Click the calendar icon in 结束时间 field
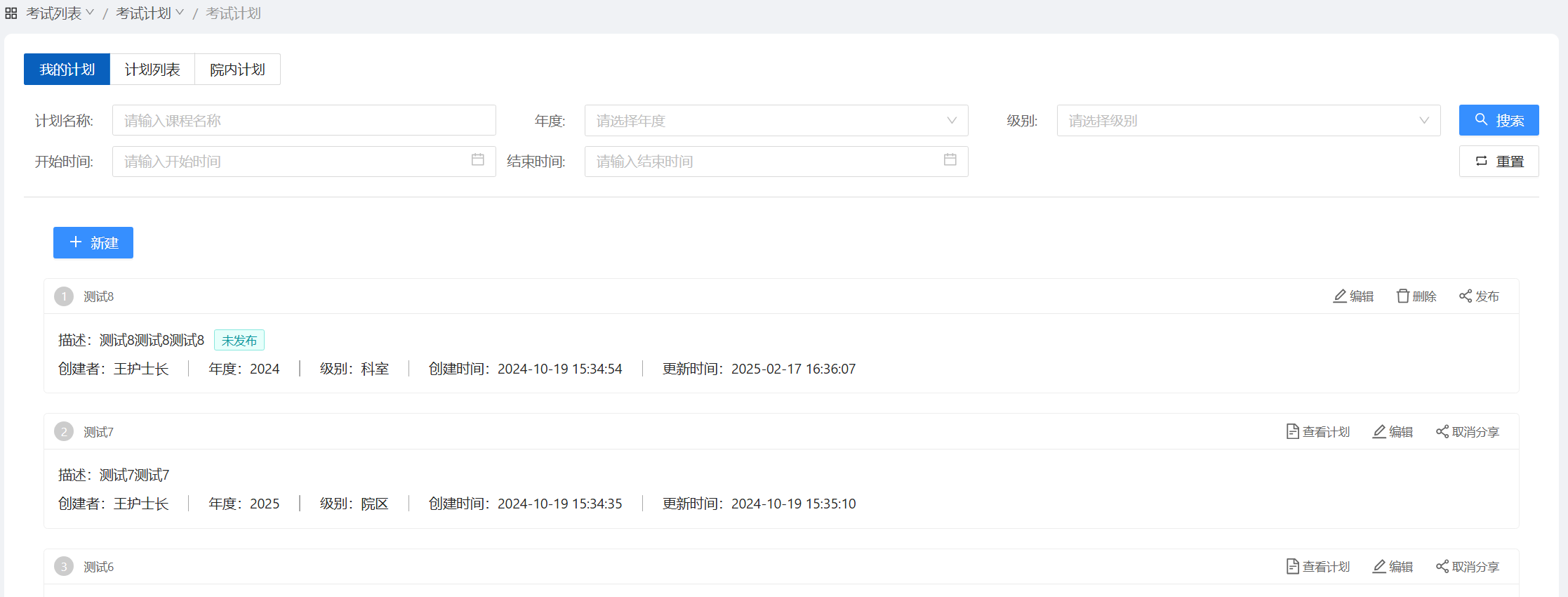The height and width of the screenshot is (597, 1568). coord(950,160)
